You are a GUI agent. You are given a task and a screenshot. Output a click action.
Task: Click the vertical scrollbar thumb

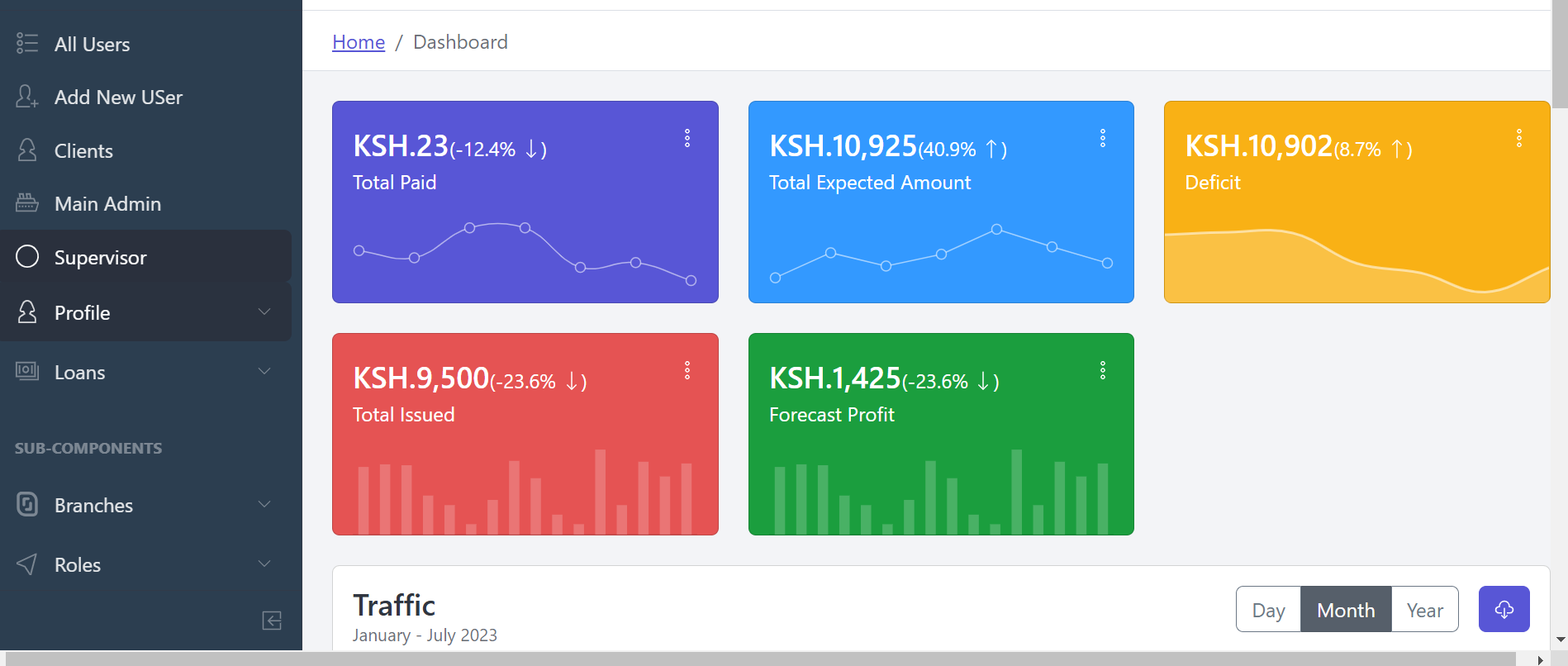coord(1559,54)
